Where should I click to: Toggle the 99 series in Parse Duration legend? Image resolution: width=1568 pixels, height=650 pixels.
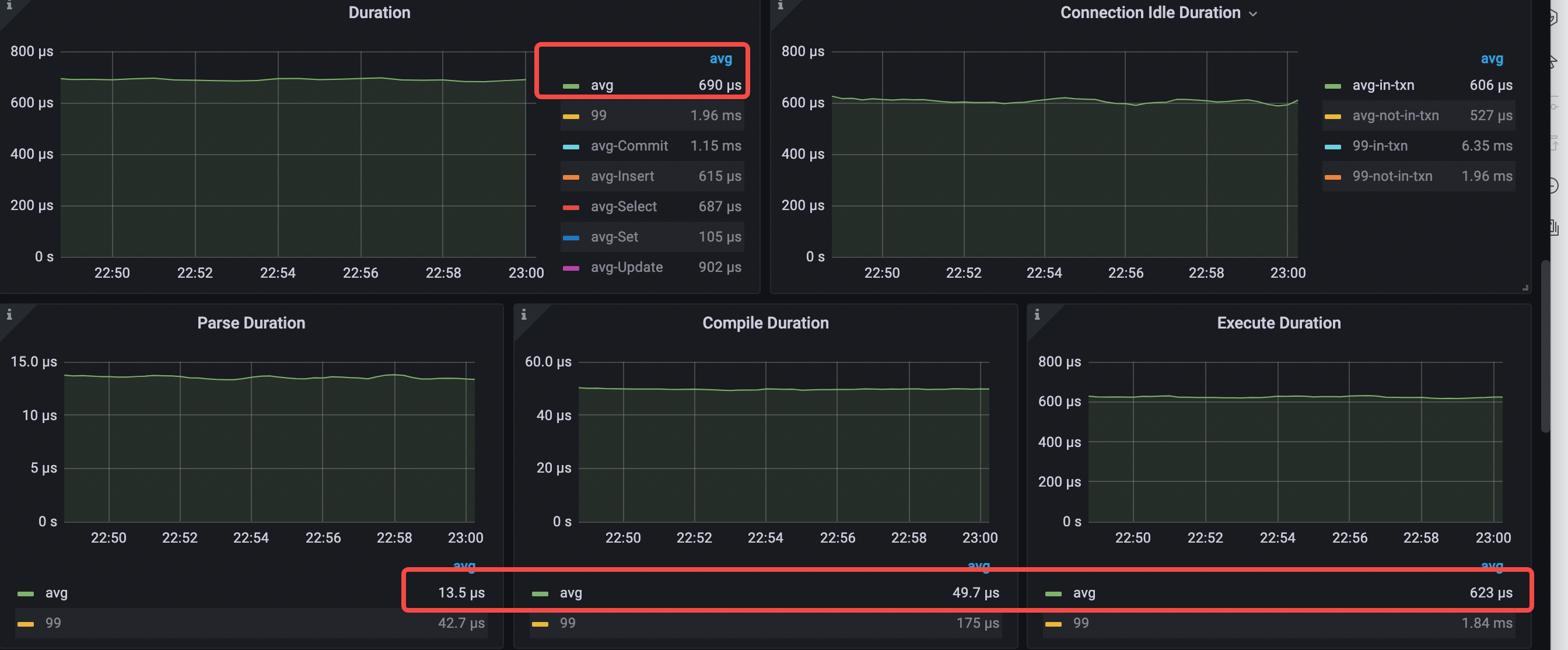(54, 623)
